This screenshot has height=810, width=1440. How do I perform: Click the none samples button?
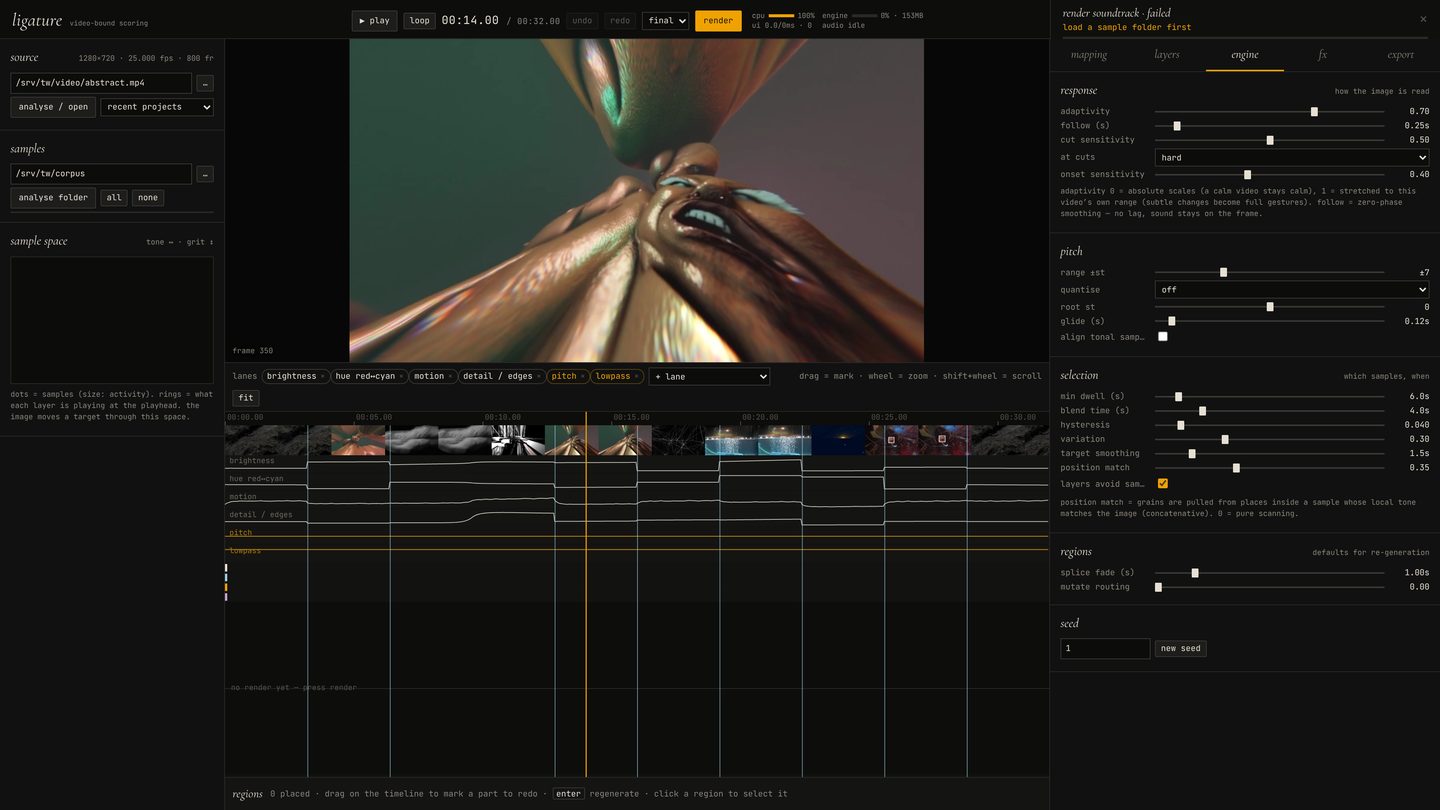tap(148, 198)
